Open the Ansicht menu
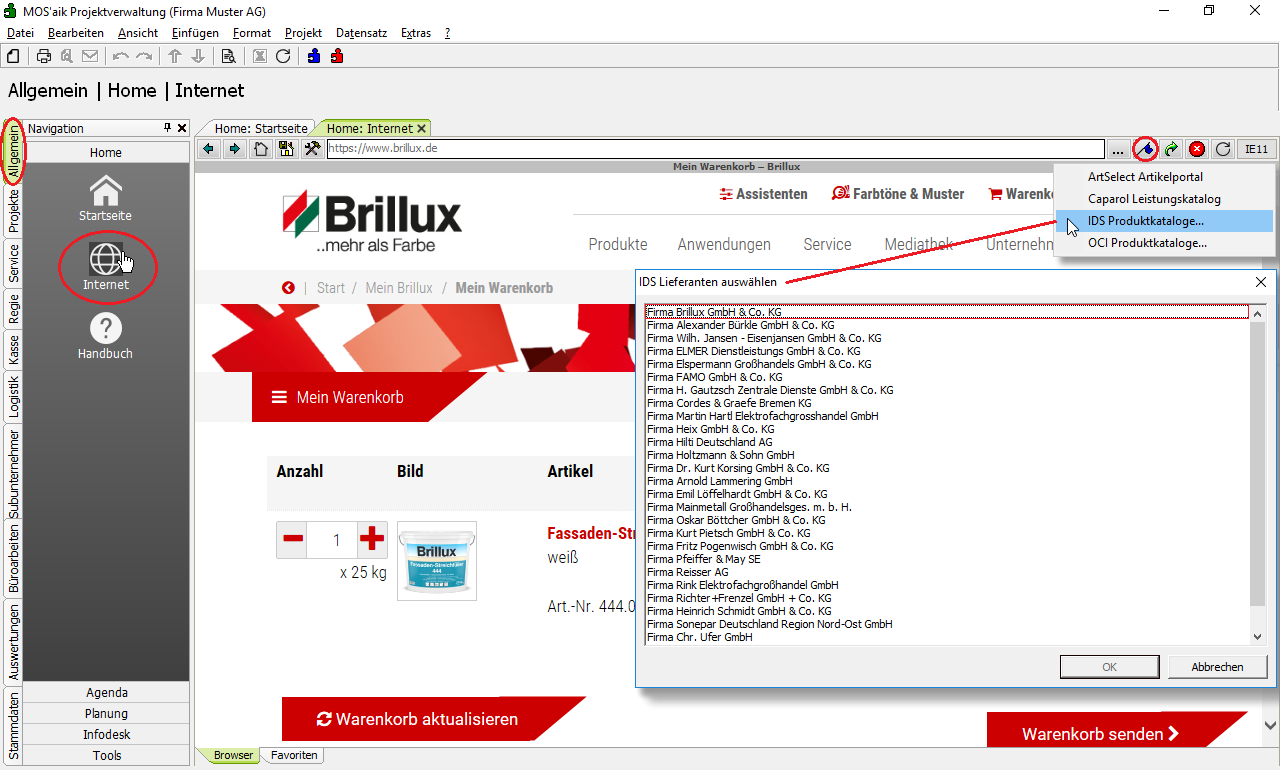The width and height of the screenshot is (1280, 770). [138, 33]
